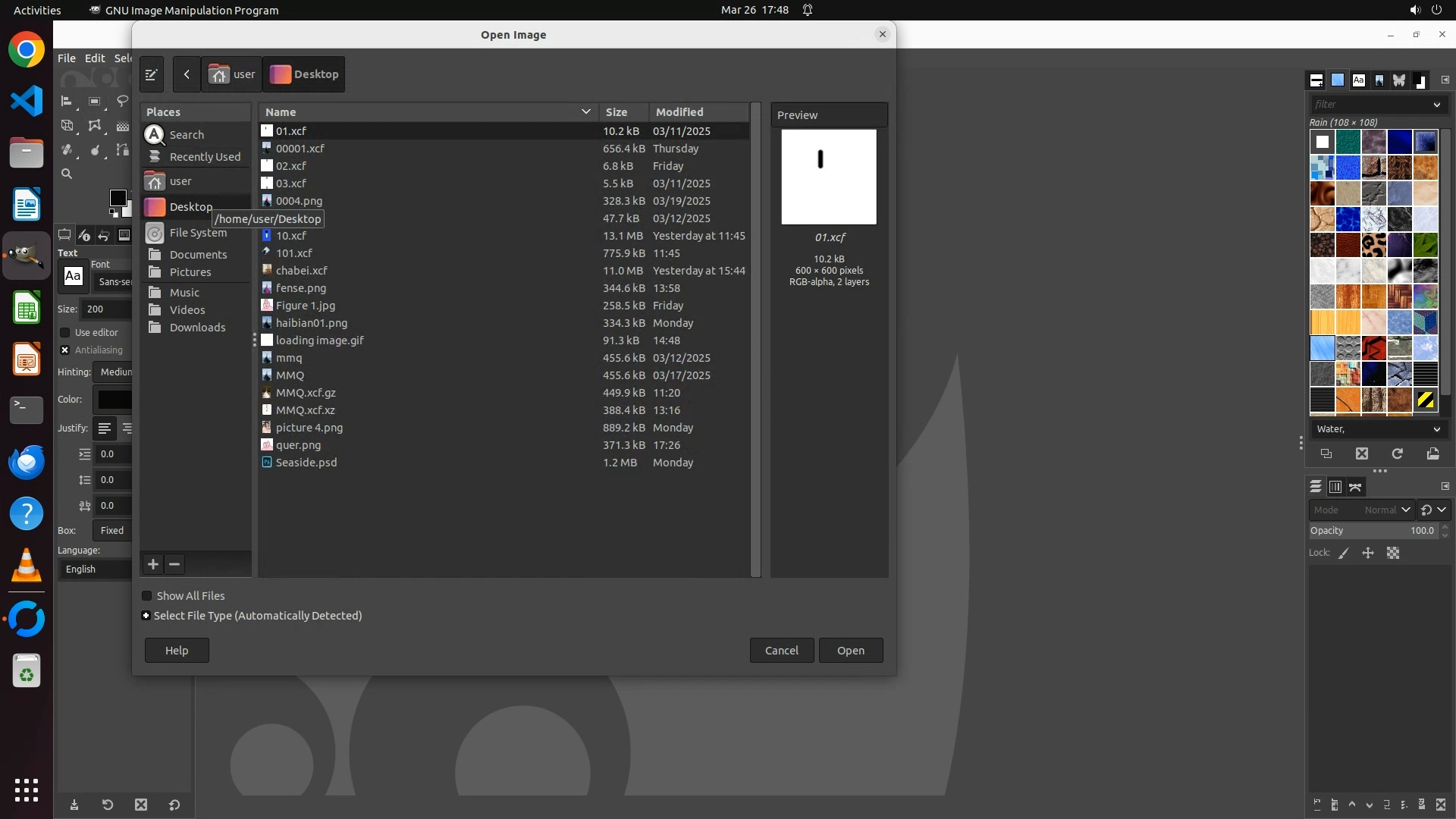1456x819 pixels.
Task: Remove selected bookmark with minus icon
Action: pyautogui.click(x=174, y=564)
